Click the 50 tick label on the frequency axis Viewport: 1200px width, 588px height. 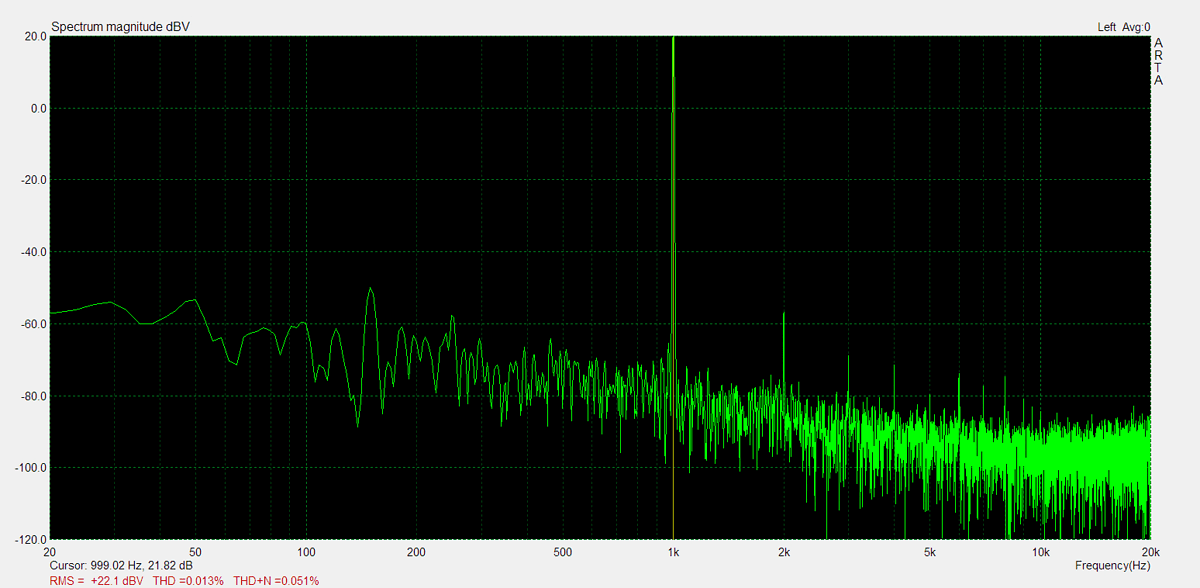point(196,552)
